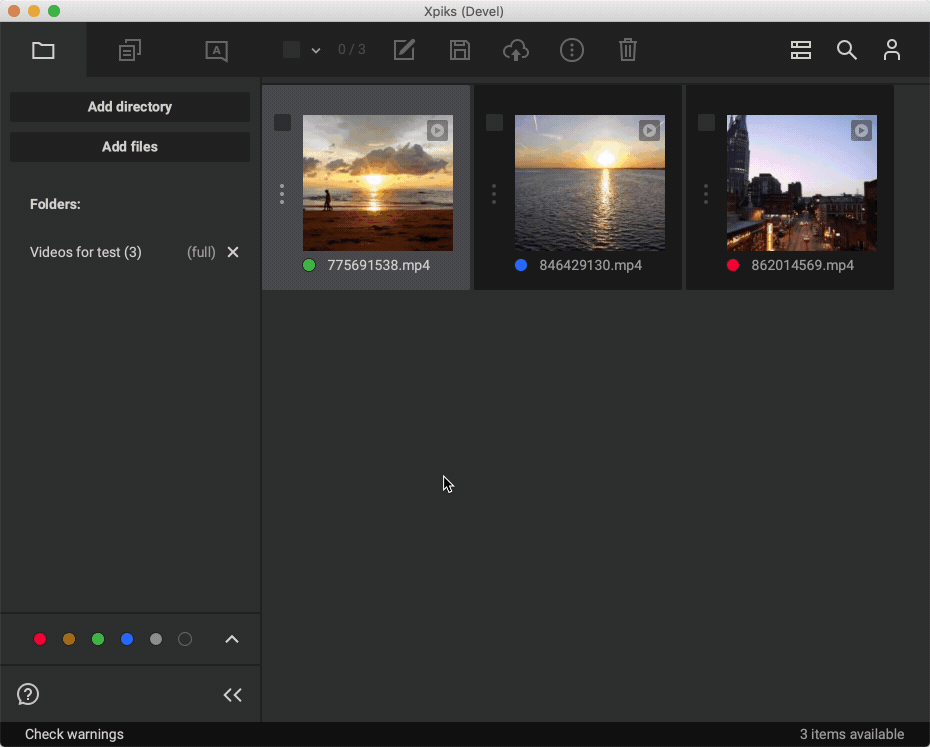Check the box for 862014569.mp4
Viewport: 930px width, 747px height.
tap(707, 123)
